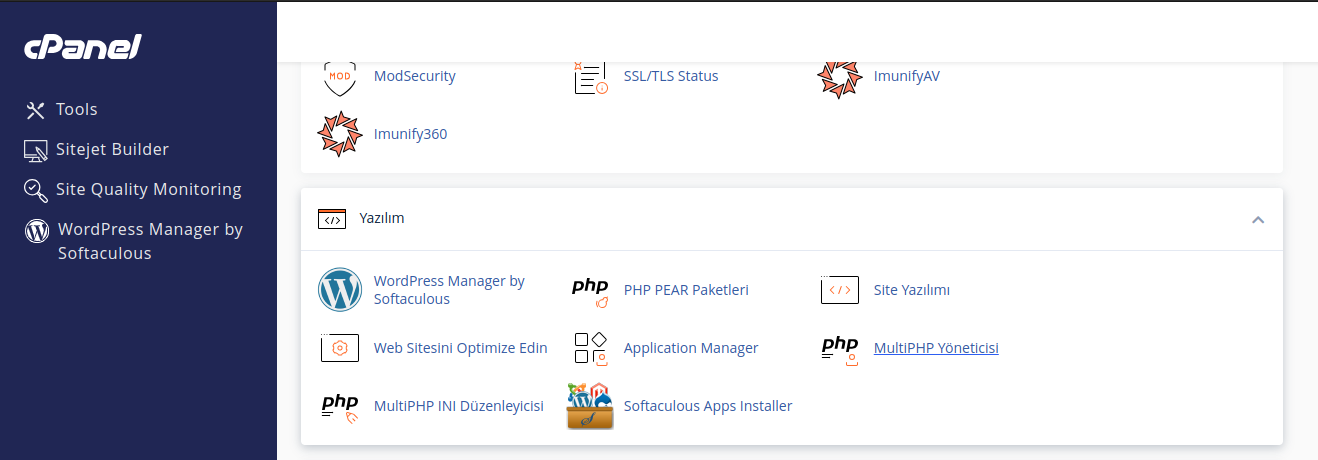
Task: Click the cPanel logo
Action: (83, 47)
